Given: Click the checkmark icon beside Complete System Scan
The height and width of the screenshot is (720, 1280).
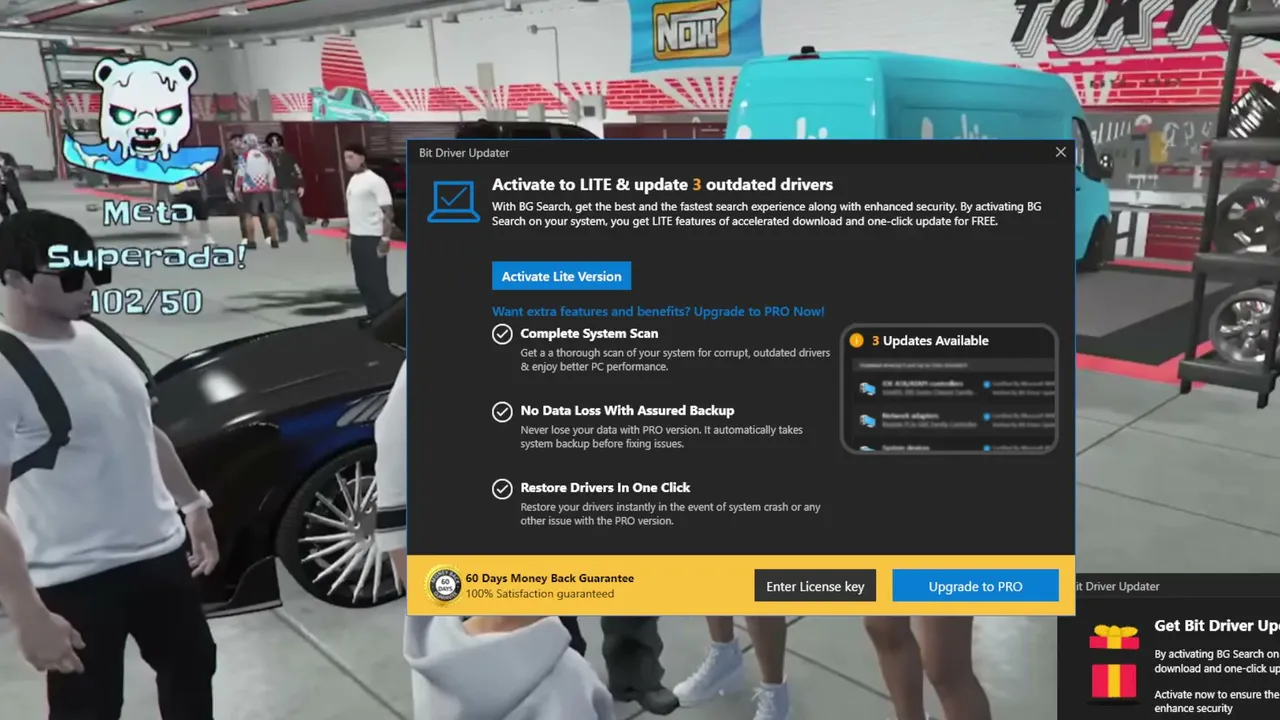Looking at the screenshot, I should [502, 334].
